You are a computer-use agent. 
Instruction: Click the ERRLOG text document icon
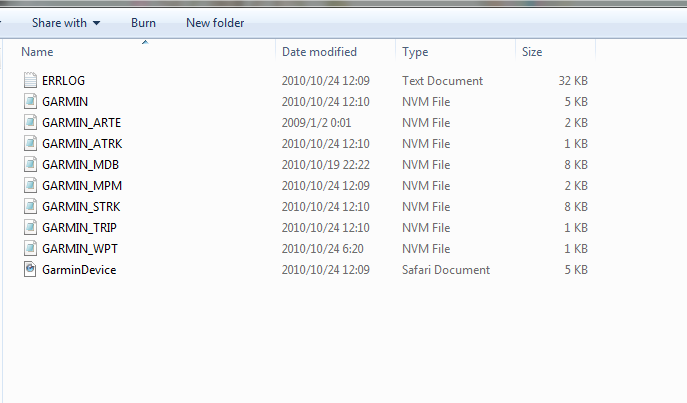coord(29,80)
